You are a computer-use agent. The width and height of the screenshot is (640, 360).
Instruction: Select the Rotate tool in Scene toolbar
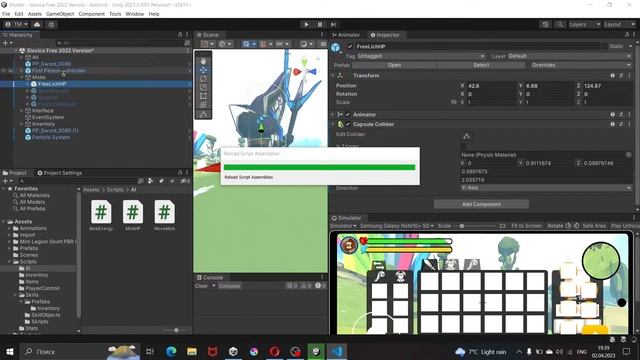[x=203, y=79]
